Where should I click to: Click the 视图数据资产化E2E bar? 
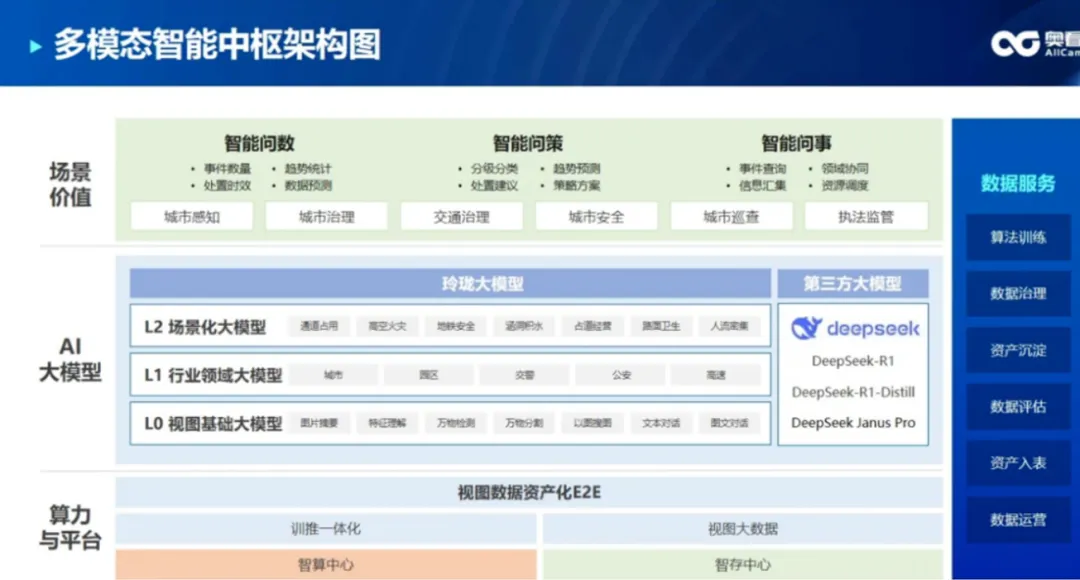[529, 492]
